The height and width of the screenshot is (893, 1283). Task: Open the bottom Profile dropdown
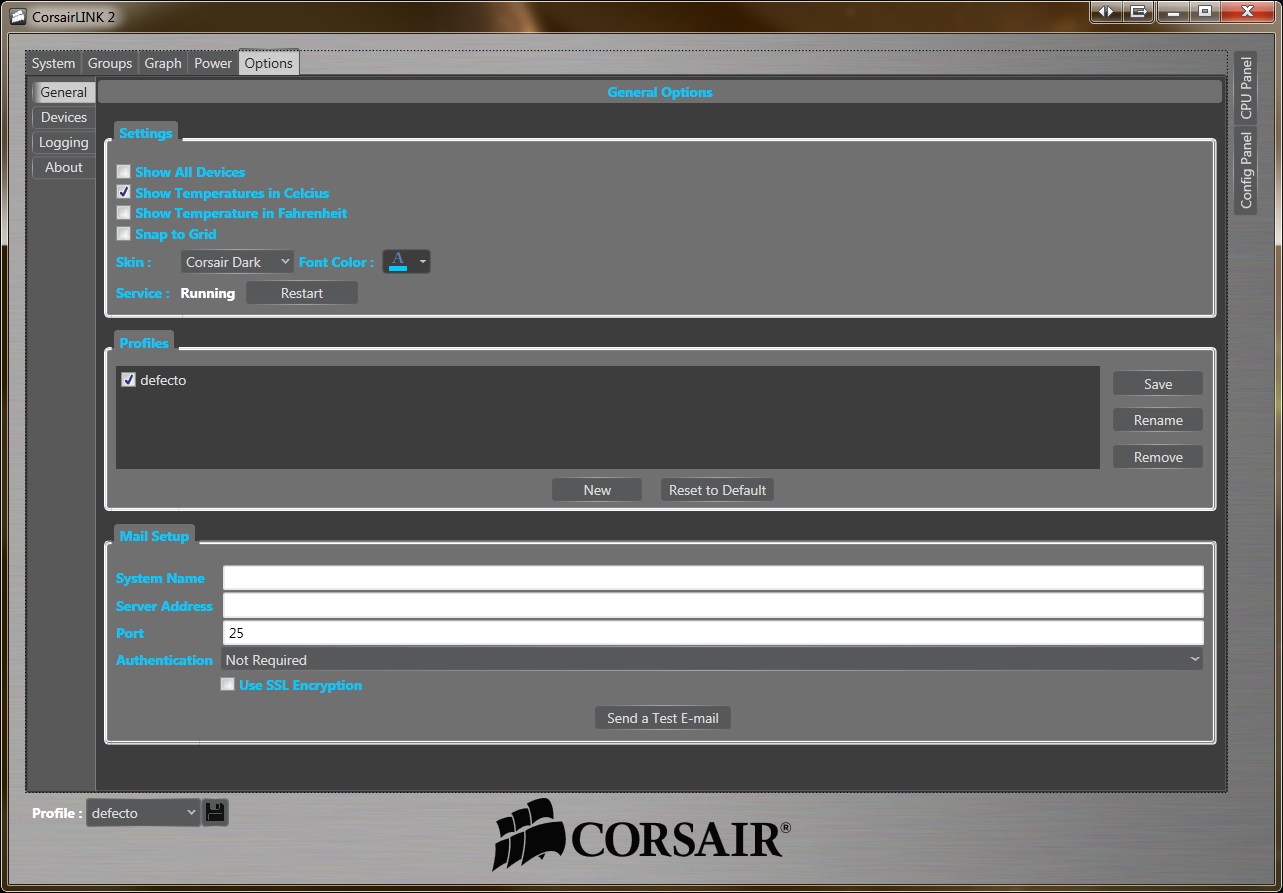[x=143, y=813]
